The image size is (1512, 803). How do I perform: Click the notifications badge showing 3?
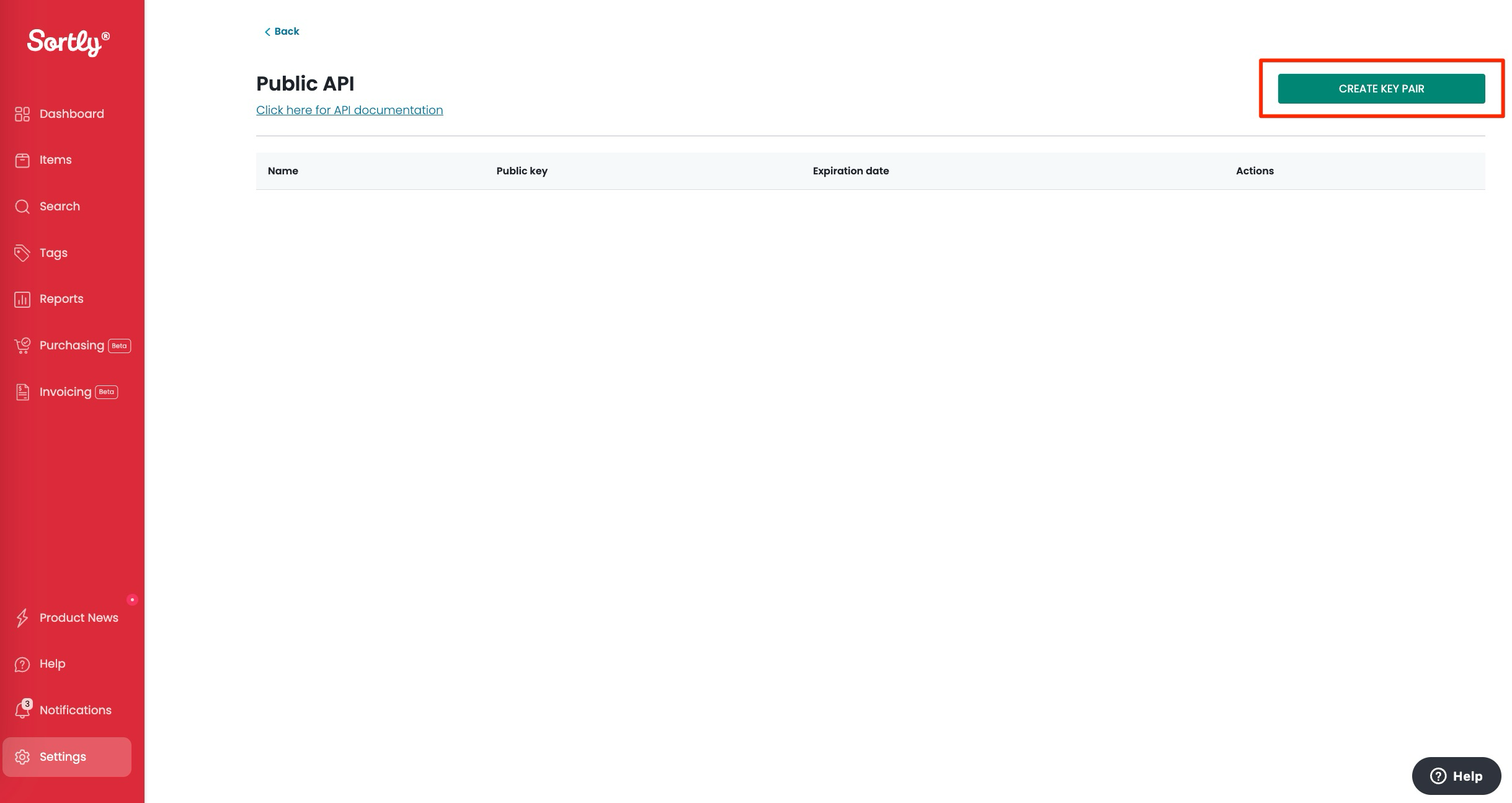[27, 703]
